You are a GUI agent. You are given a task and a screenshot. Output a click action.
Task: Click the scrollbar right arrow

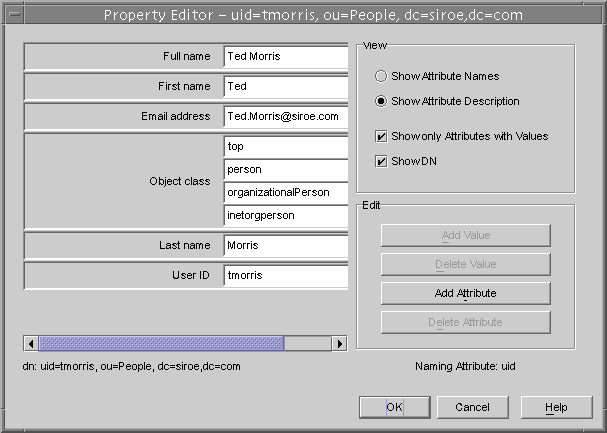tap(340, 344)
